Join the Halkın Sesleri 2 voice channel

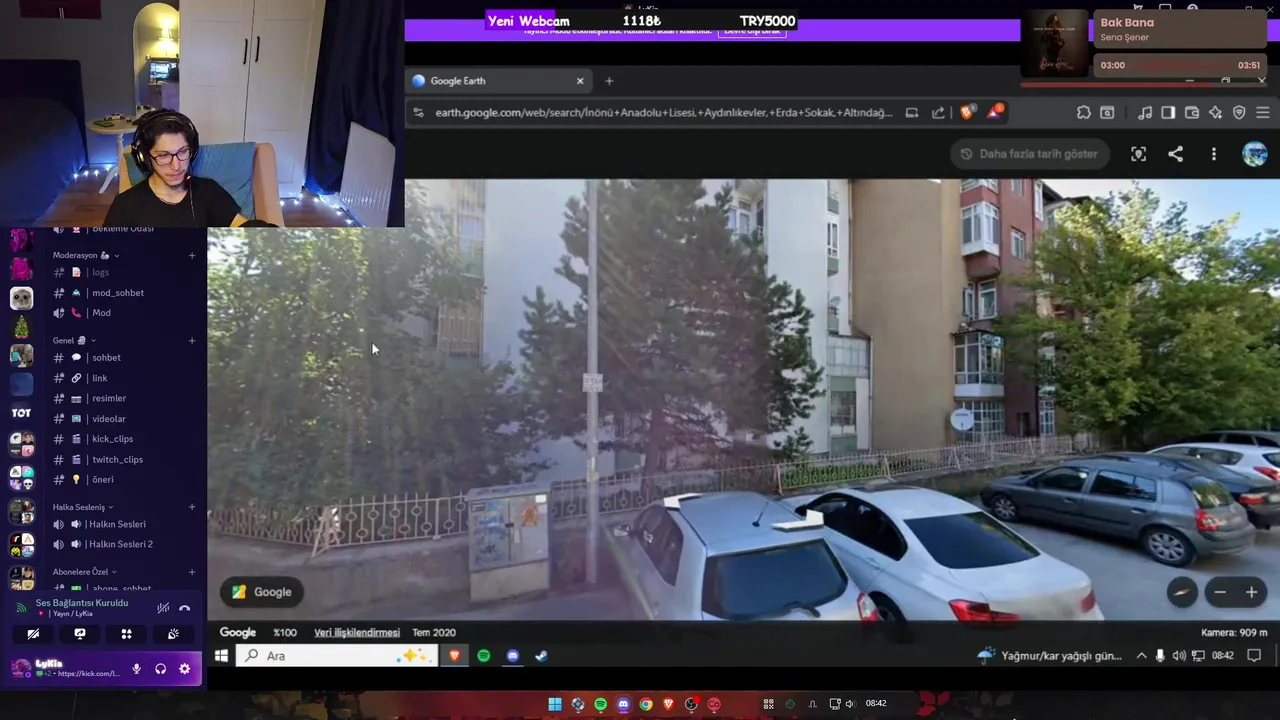123,544
